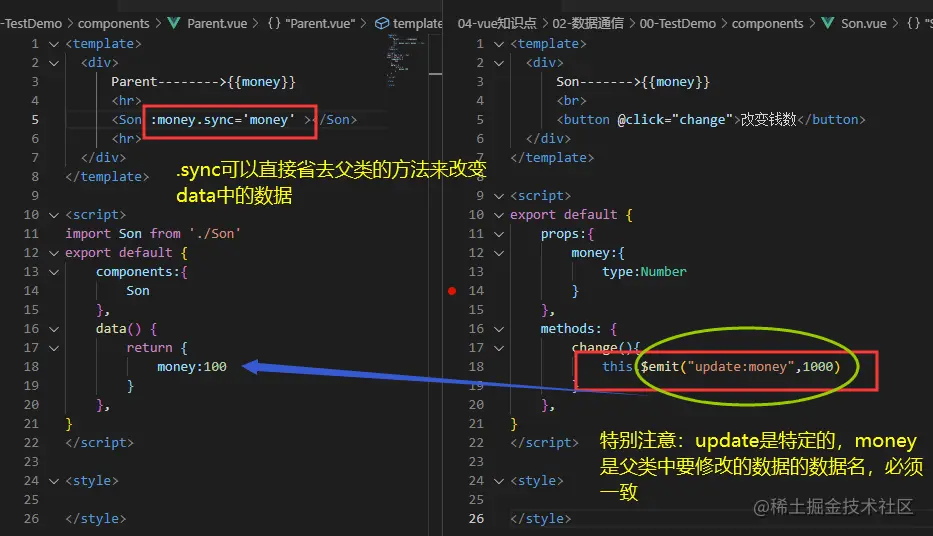Image resolution: width=933 pixels, height=536 pixels.
Task: Collapse the template block at Son.vue line 1
Action: (499, 44)
